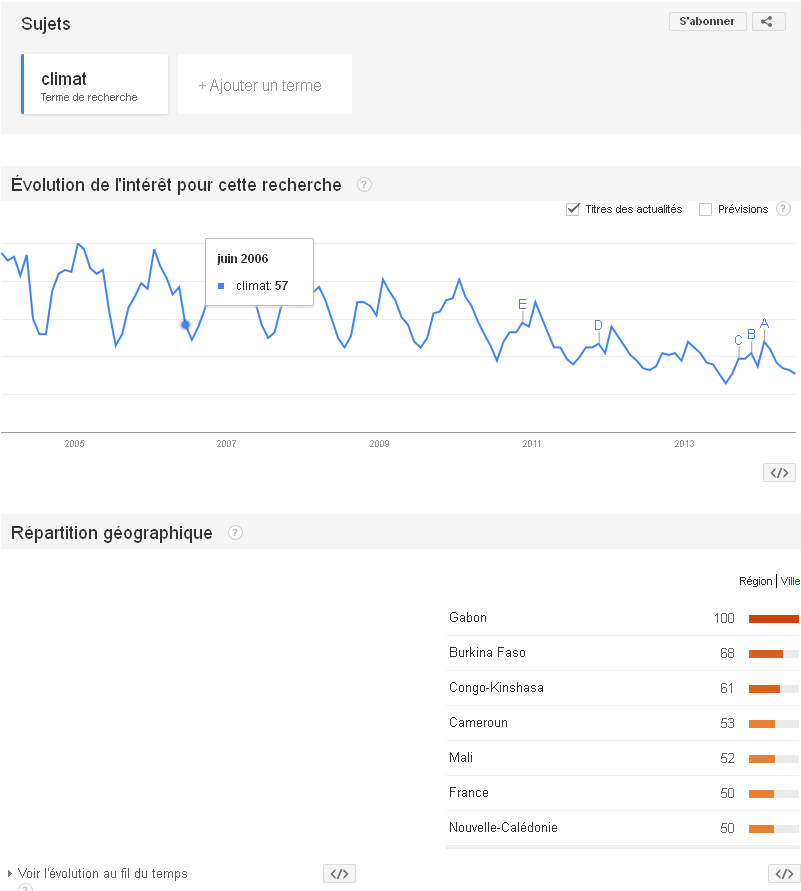The image size is (801, 891).
Task: Click Gabon's red interest bar
Action: click(x=774, y=619)
